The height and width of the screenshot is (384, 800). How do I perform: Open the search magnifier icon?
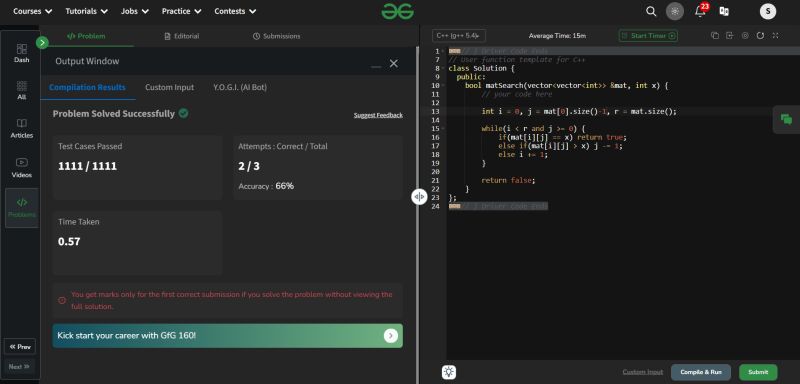651,11
